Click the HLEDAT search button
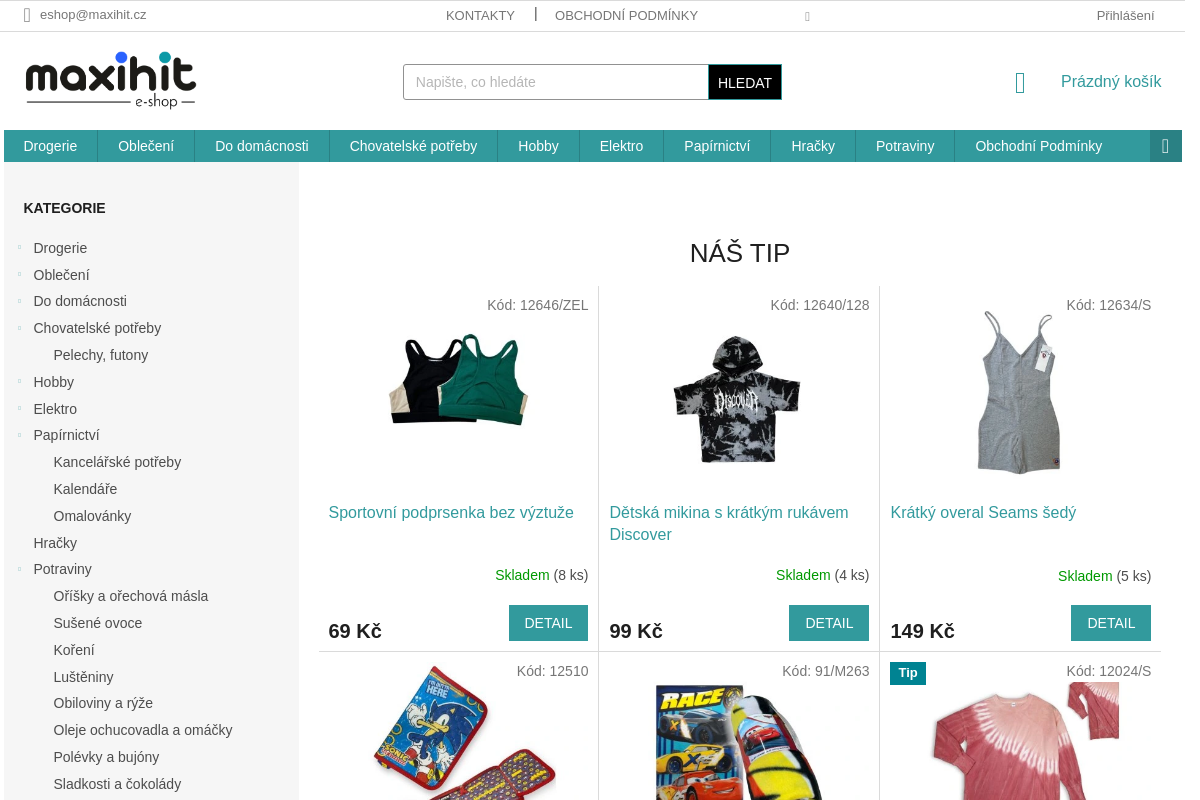Image resolution: width=1200 pixels, height=800 pixels. click(x=745, y=82)
